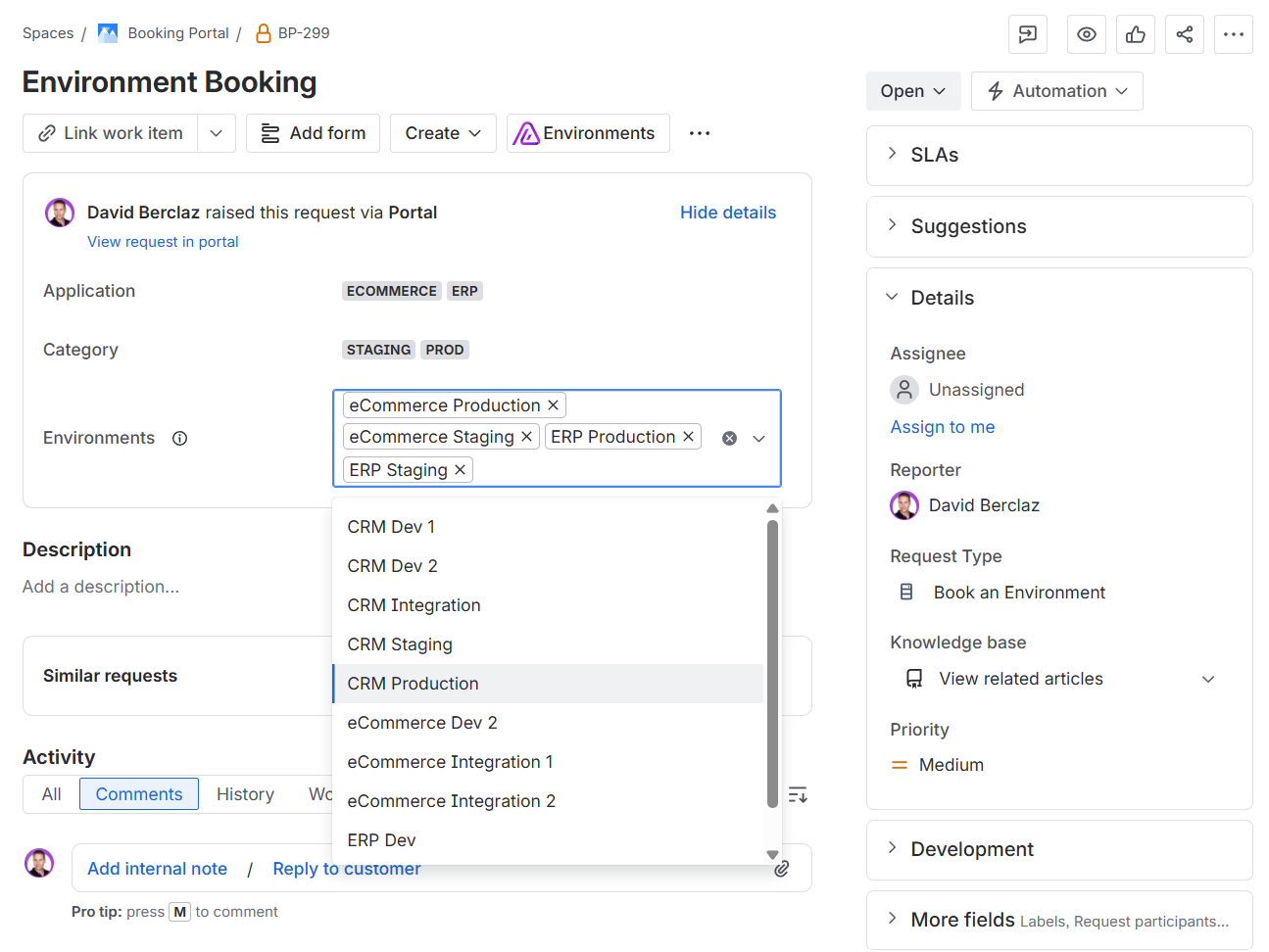Remove eCommerce Production tag
The width and height of the screenshot is (1269, 952).
point(553,405)
